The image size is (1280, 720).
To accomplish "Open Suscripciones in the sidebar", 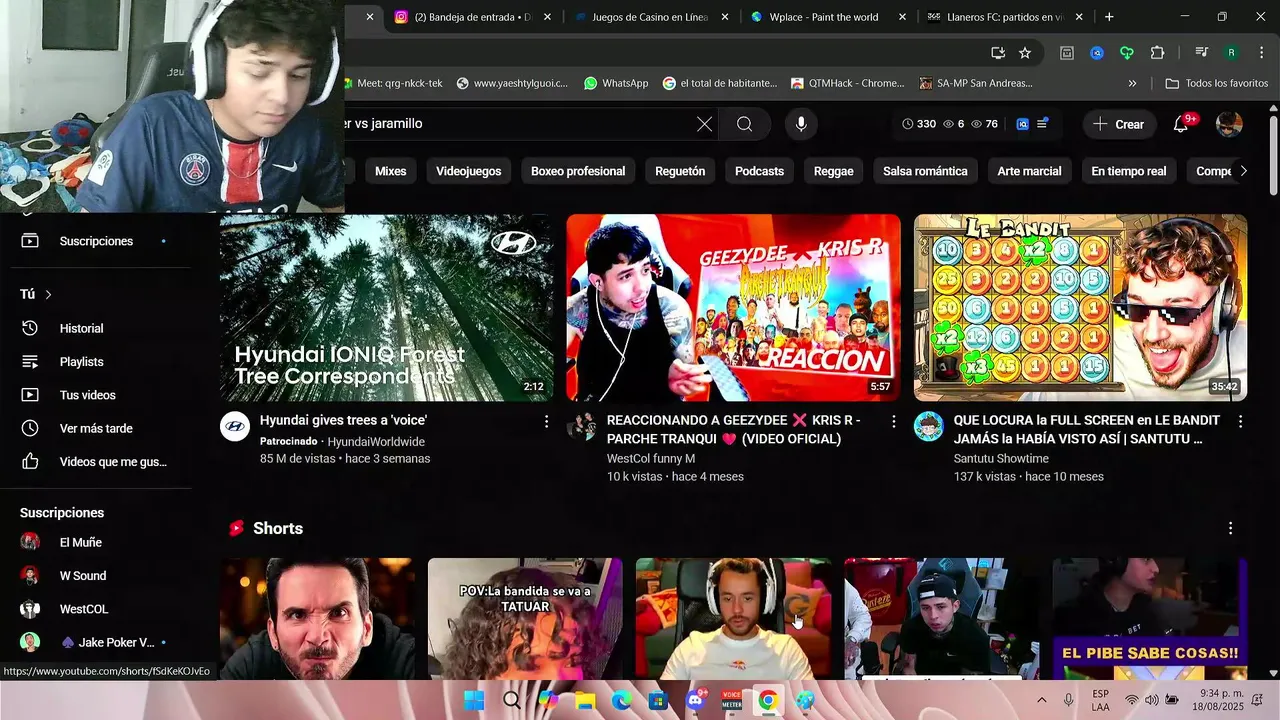I will [x=96, y=241].
